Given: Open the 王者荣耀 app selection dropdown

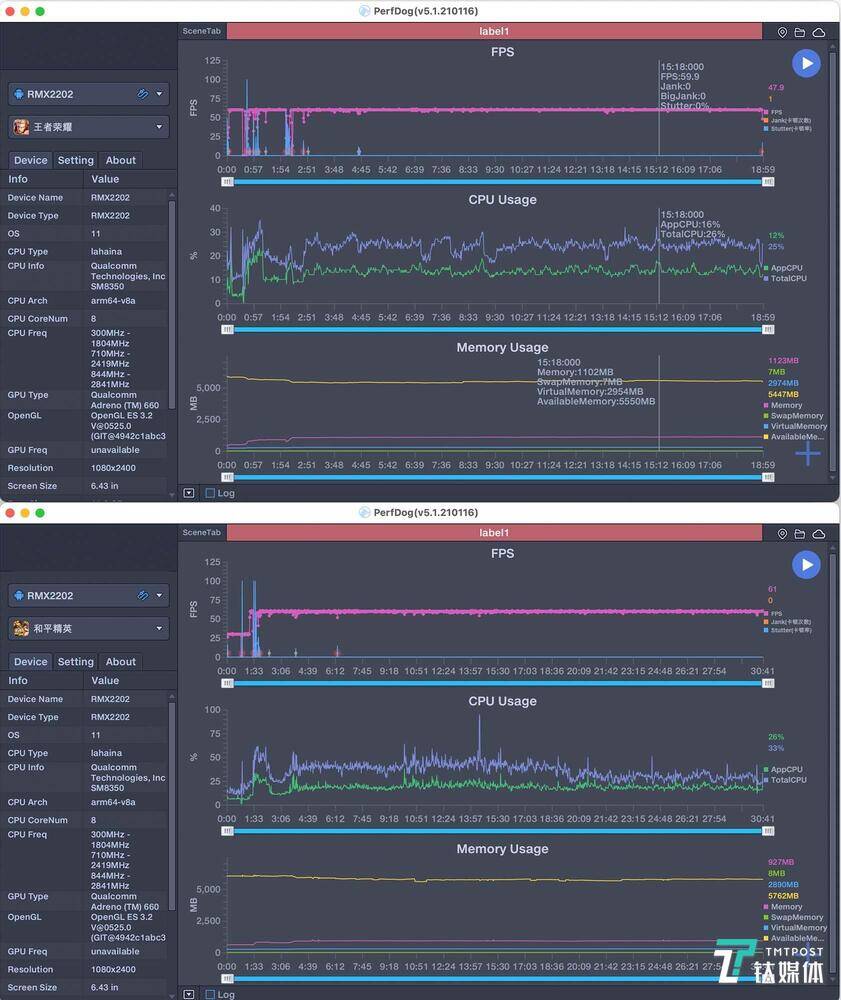Looking at the screenshot, I should click(x=88, y=127).
